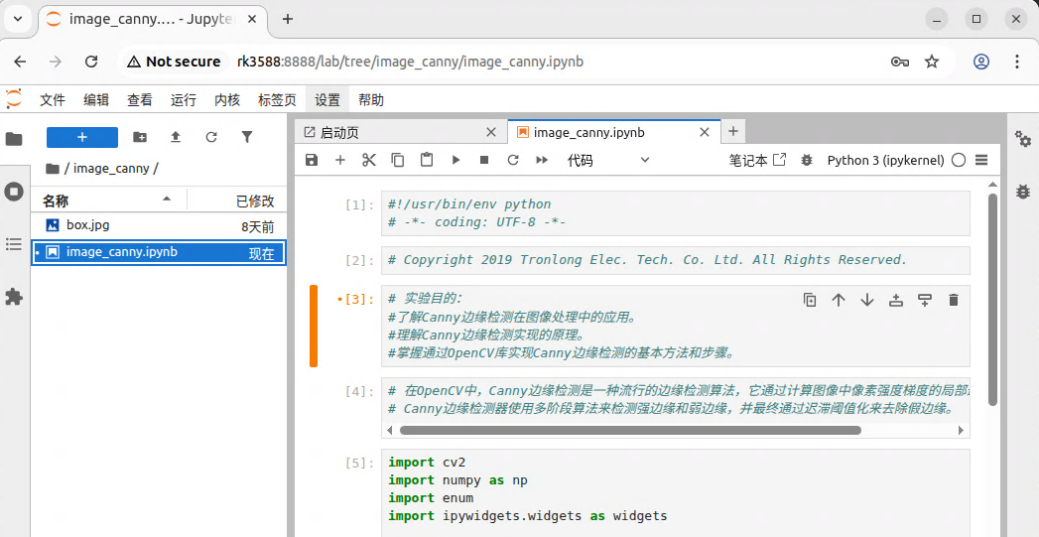This screenshot has height=537, width=1039.
Task: Open the debugger panel in right sidebar
Action: 1023,192
